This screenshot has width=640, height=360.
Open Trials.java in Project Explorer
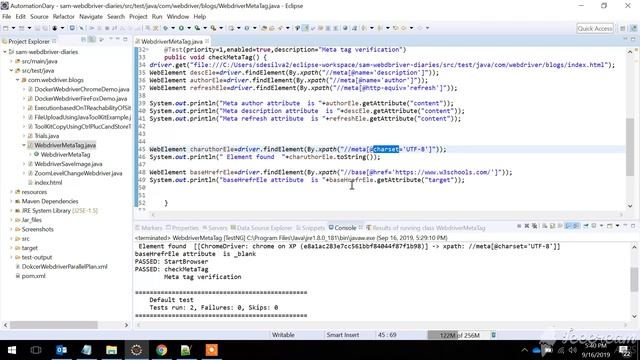pyautogui.click(x=47, y=136)
